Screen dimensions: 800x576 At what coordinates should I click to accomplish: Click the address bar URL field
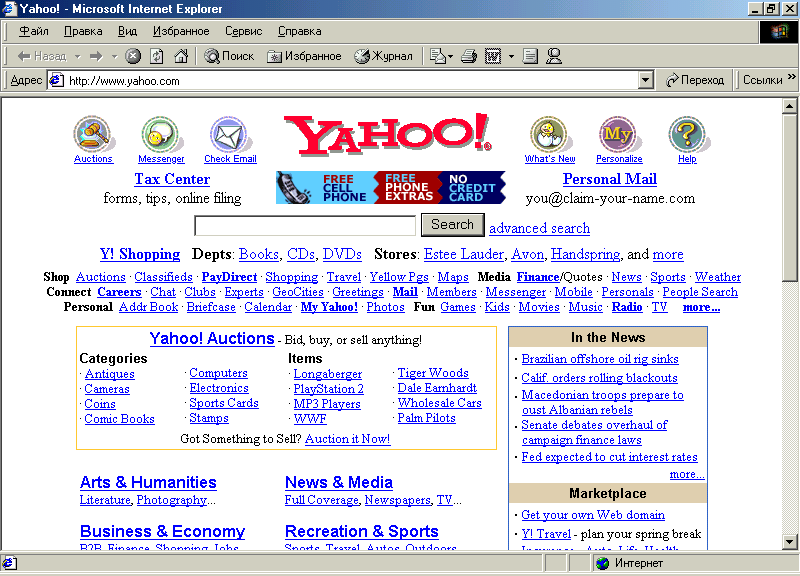(352, 81)
